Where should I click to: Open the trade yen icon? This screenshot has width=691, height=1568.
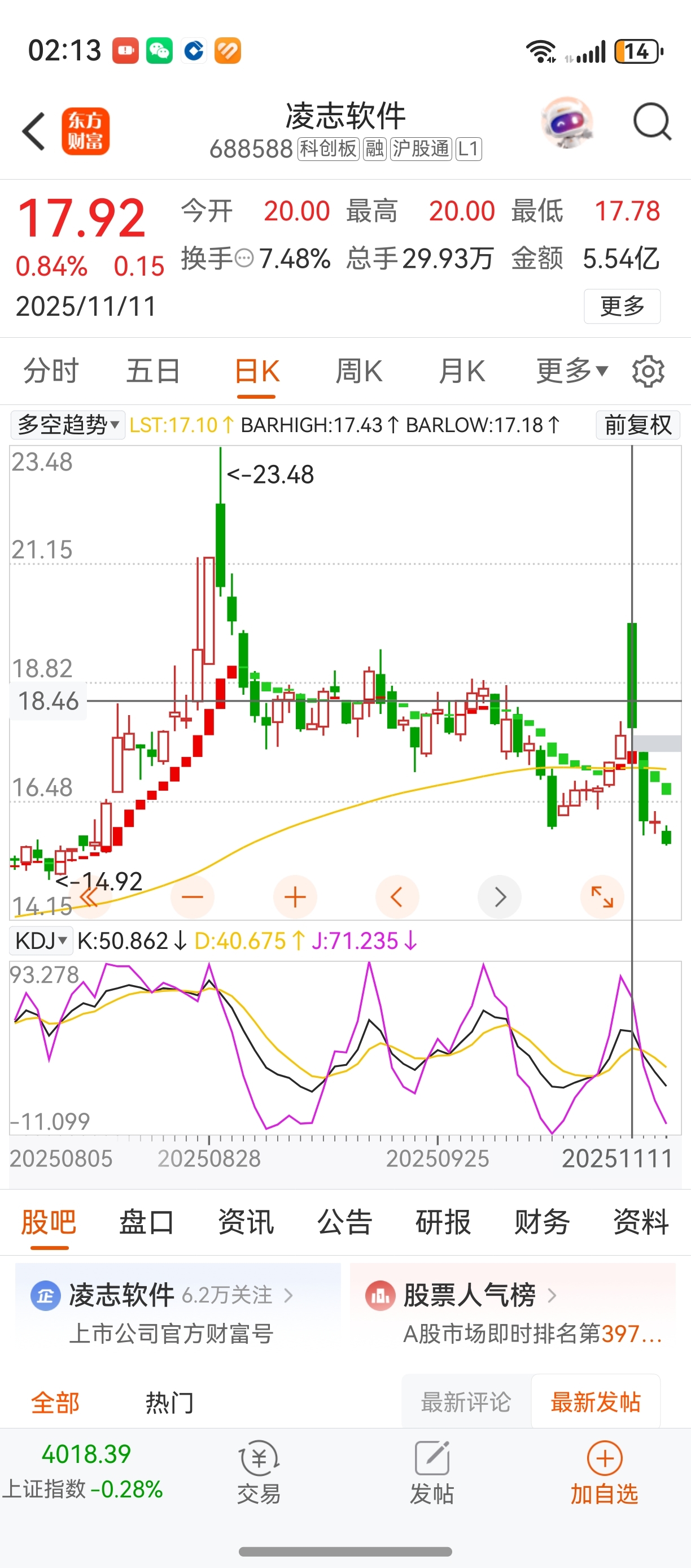click(x=259, y=1458)
